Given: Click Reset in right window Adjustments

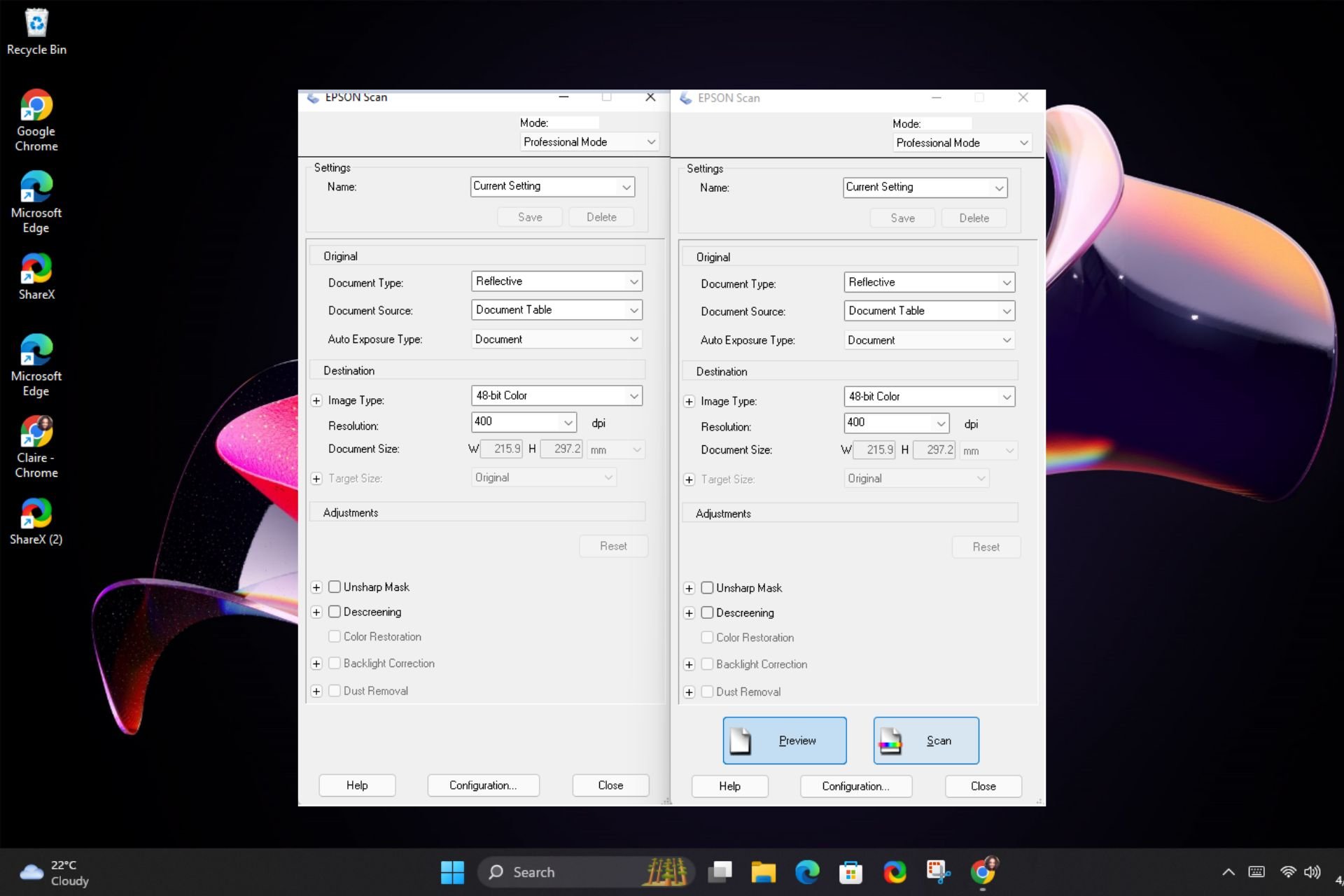Looking at the screenshot, I should [986, 547].
